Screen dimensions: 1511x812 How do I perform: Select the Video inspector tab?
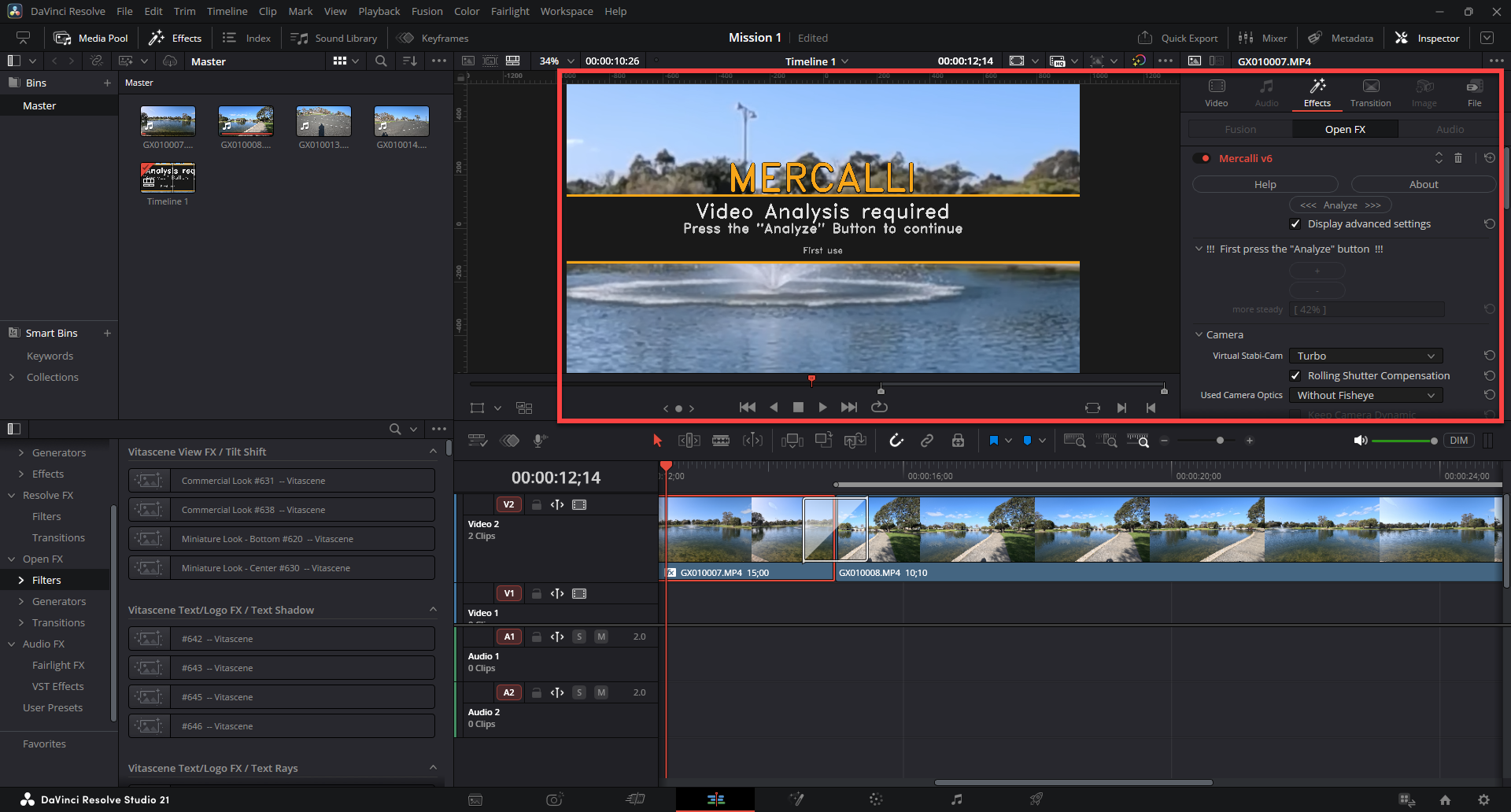(1216, 93)
